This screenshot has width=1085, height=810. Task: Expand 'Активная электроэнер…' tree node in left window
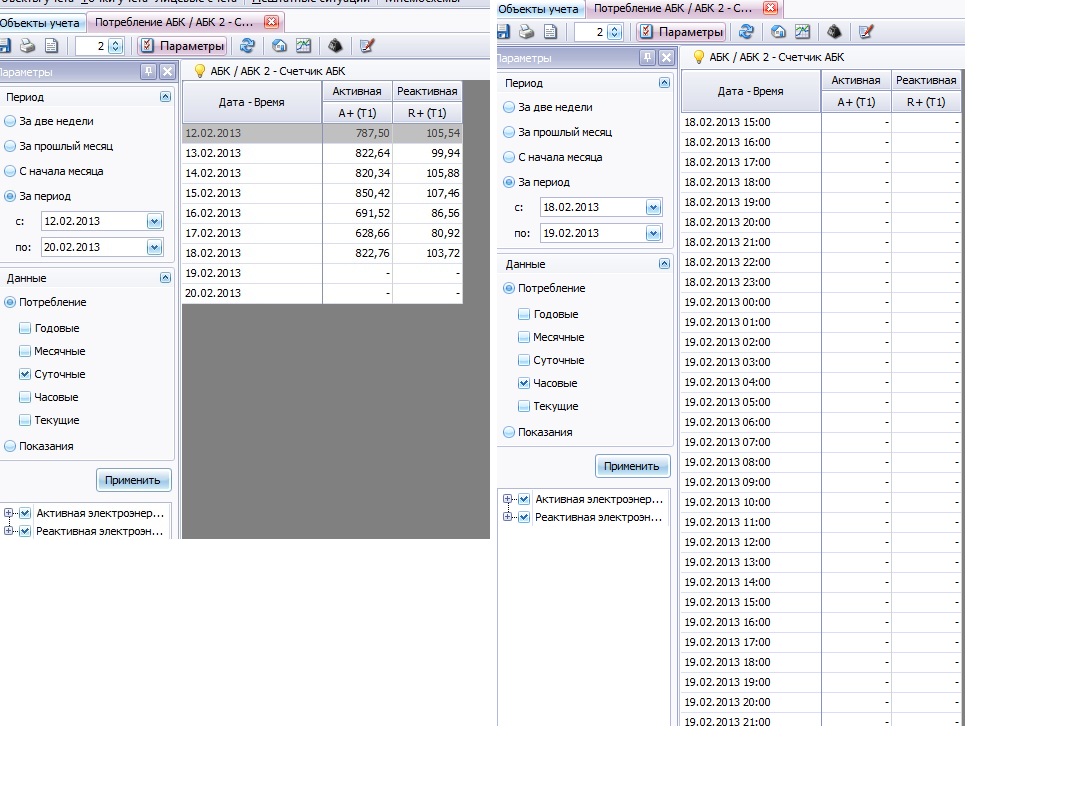pos(8,513)
